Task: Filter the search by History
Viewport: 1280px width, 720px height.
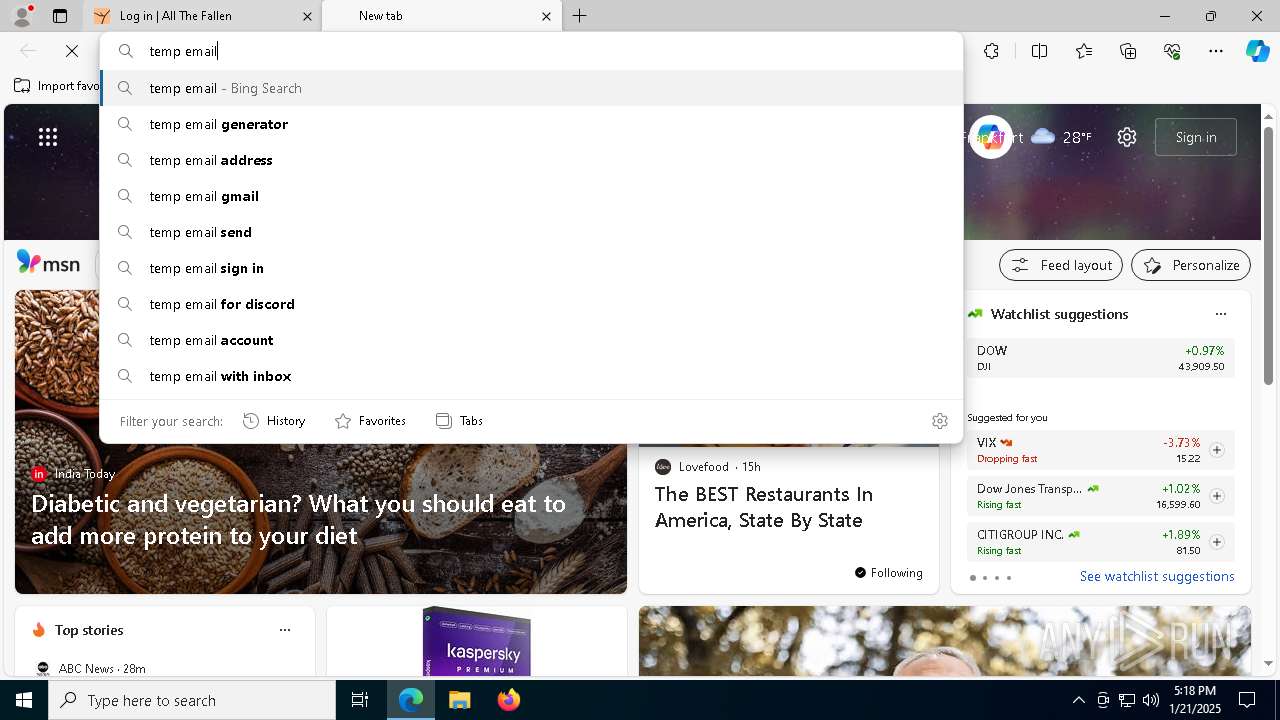Action: pyautogui.click(x=274, y=421)
